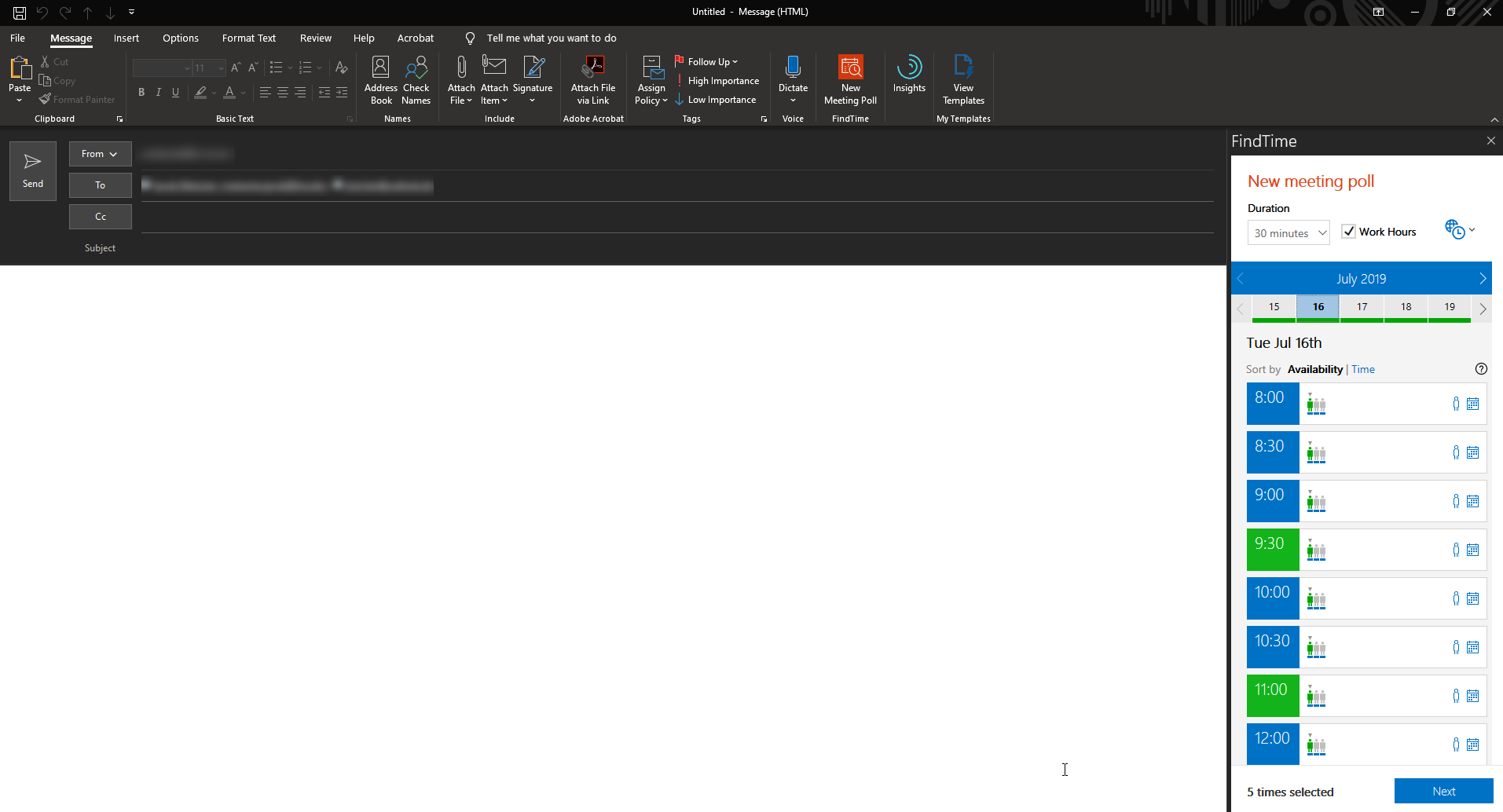Open the Address Book
This screenshot has width=1503, height=812.
[381, 79]
